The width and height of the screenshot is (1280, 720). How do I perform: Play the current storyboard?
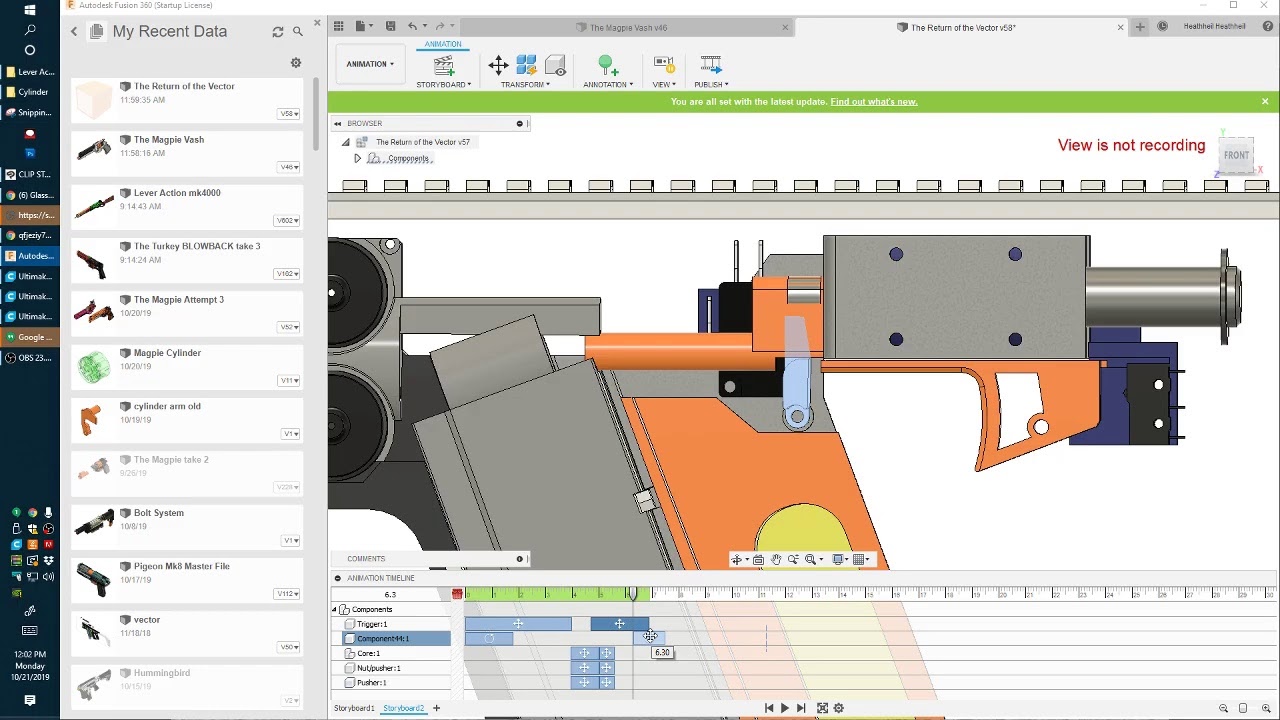click(x=785, y=709)
